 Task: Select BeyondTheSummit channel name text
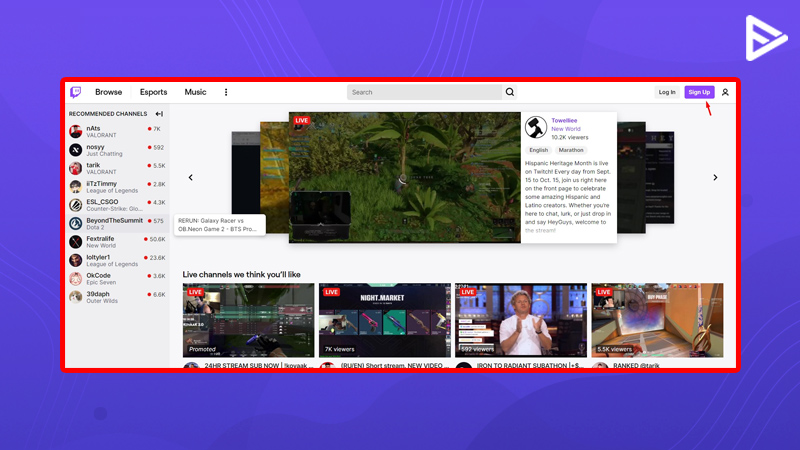(x=114, y=220)
